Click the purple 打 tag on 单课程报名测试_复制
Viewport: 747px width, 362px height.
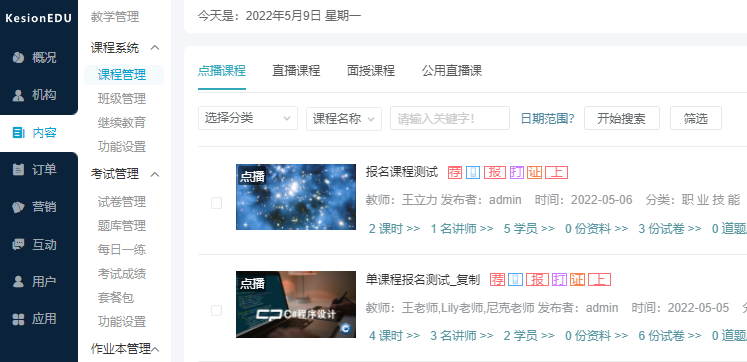(559, 280)
